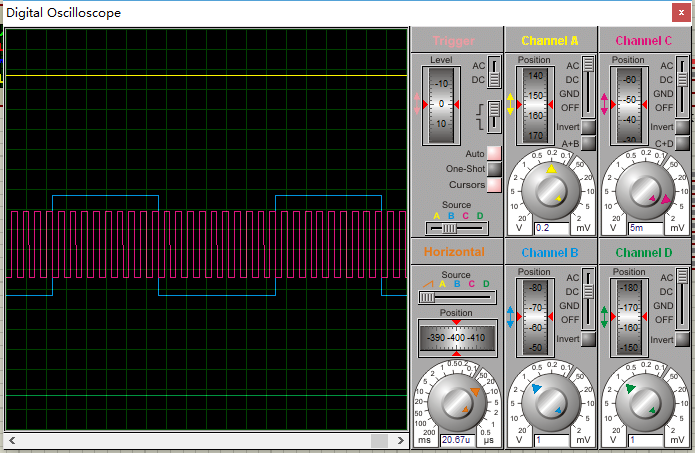Click the timebase value field 20.67u
This screenshot has height=453, width=695.
(x=457, y=440)
